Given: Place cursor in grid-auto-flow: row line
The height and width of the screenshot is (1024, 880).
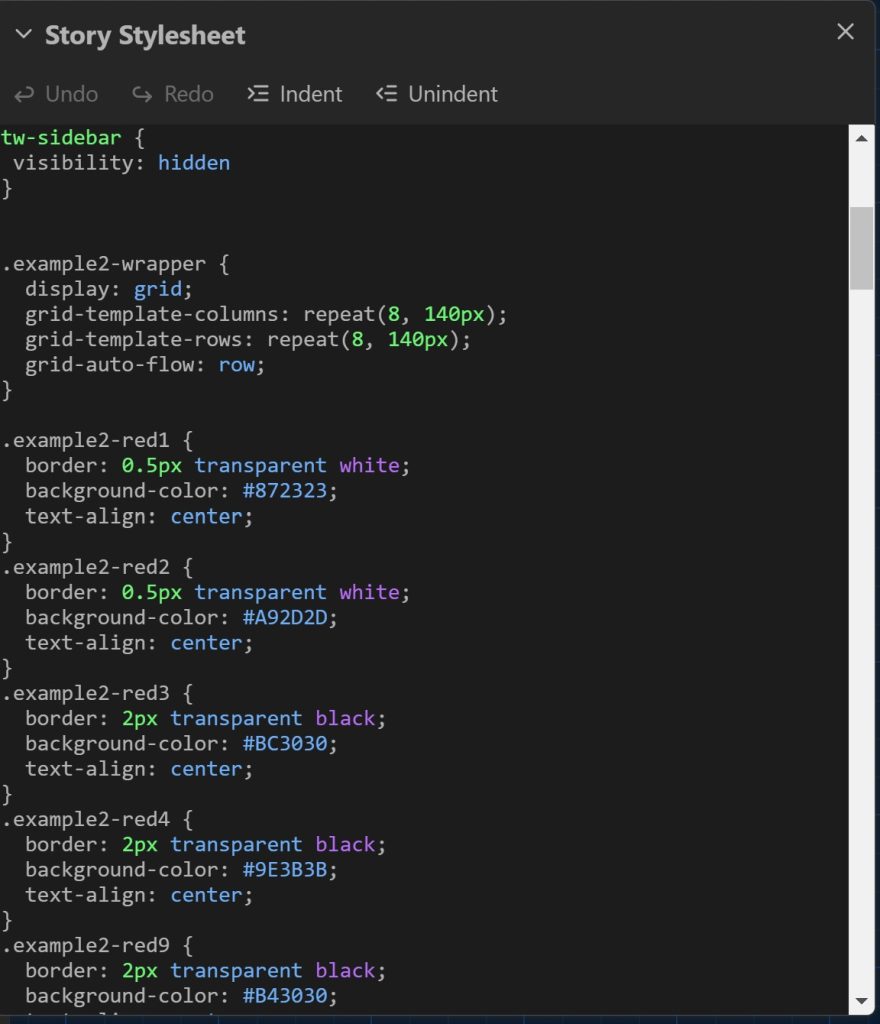Looking at the screenshot, I should point(145,365).
